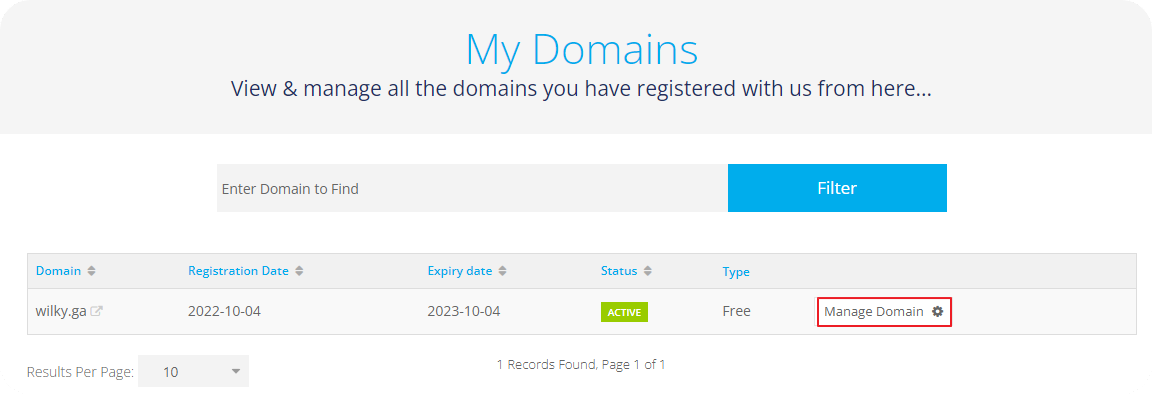Screen dimensions: 1152x394
Task: Open Manage Domain for wilky.ga
Action: tap(884, 312)
